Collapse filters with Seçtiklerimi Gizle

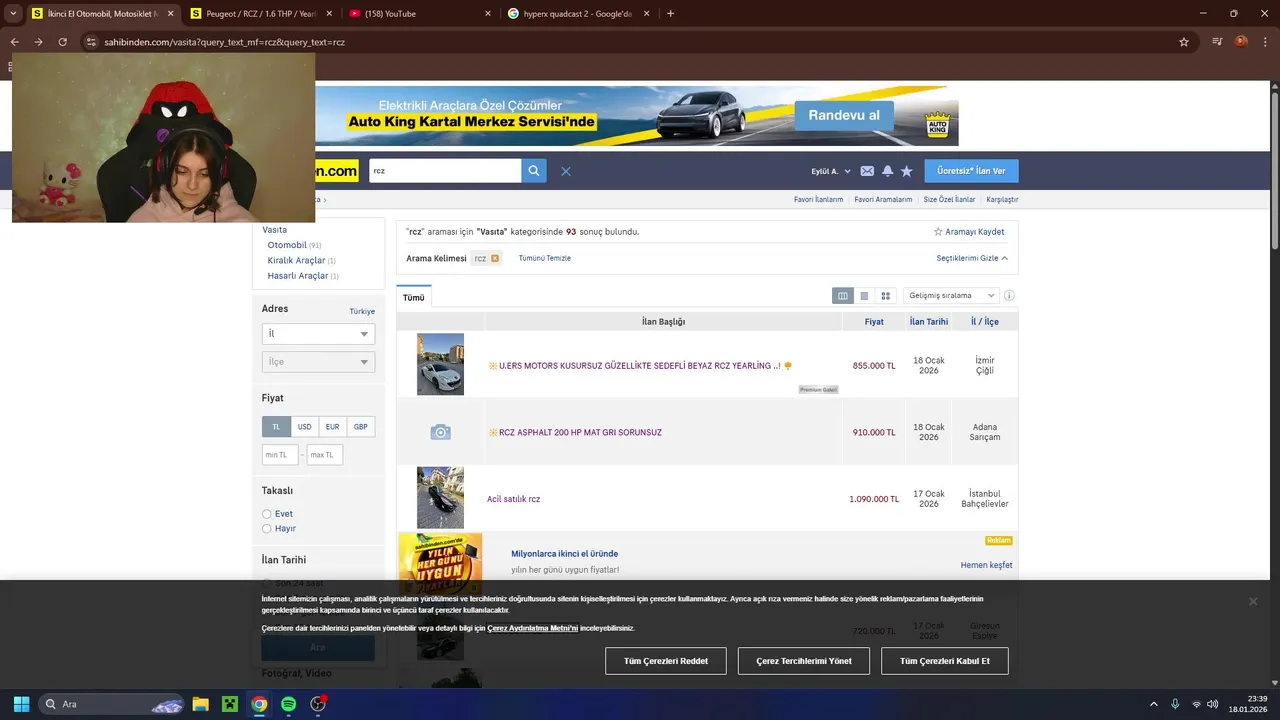[972, 258]
